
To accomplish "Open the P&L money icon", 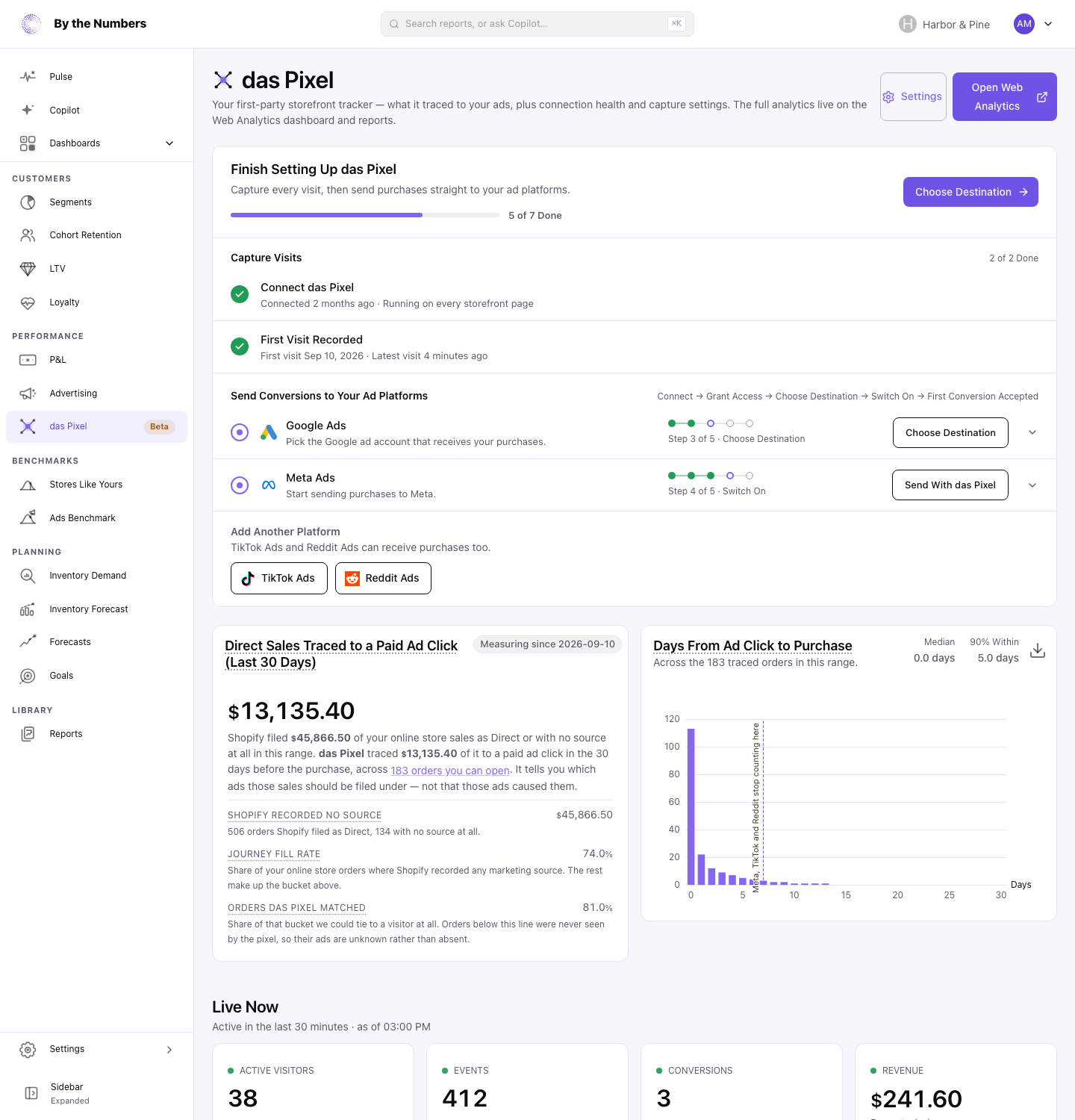I will click(x=28, y=360).
